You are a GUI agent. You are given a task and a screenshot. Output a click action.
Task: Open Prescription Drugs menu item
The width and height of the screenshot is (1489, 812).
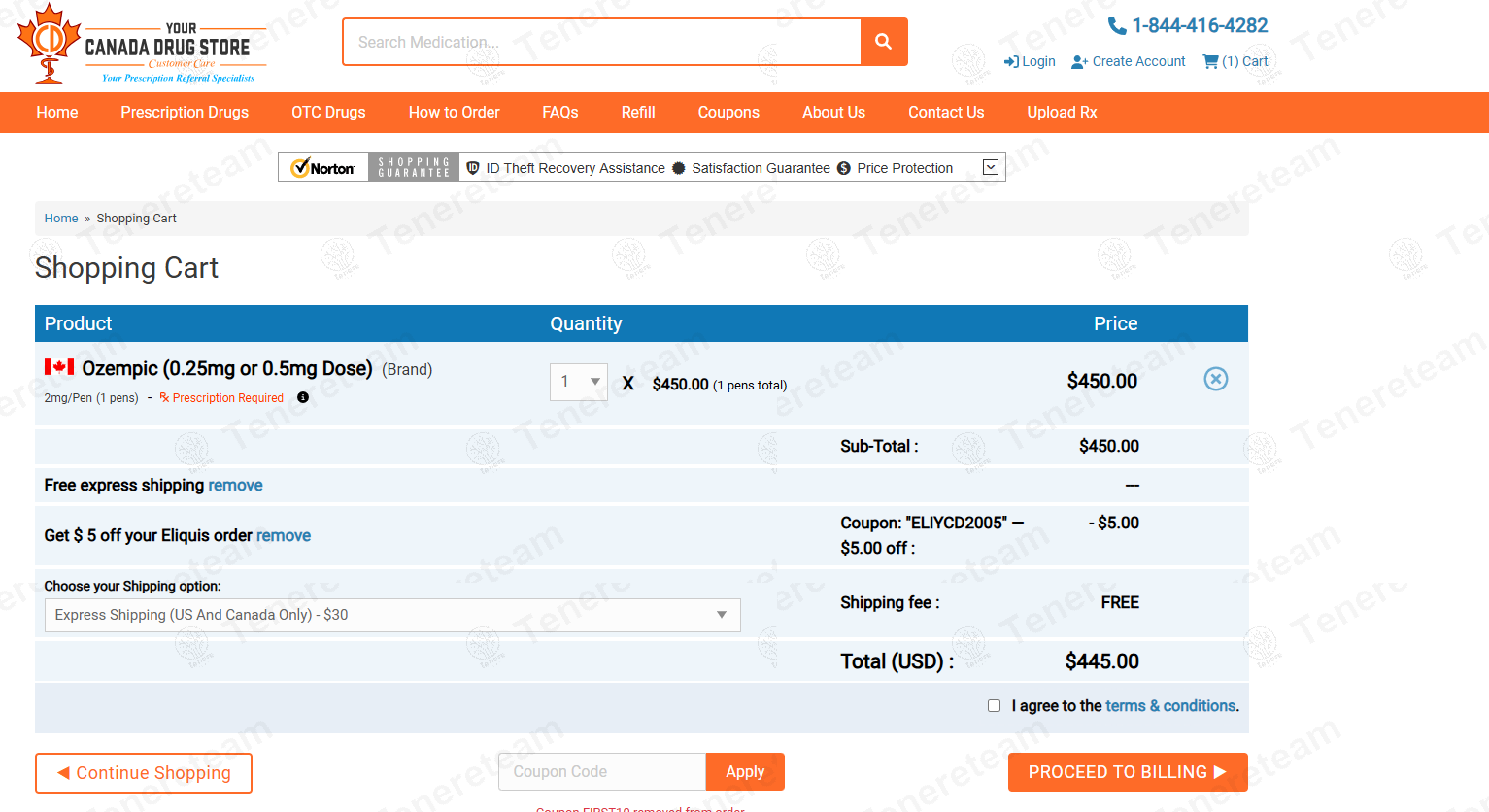coord(185,113)
